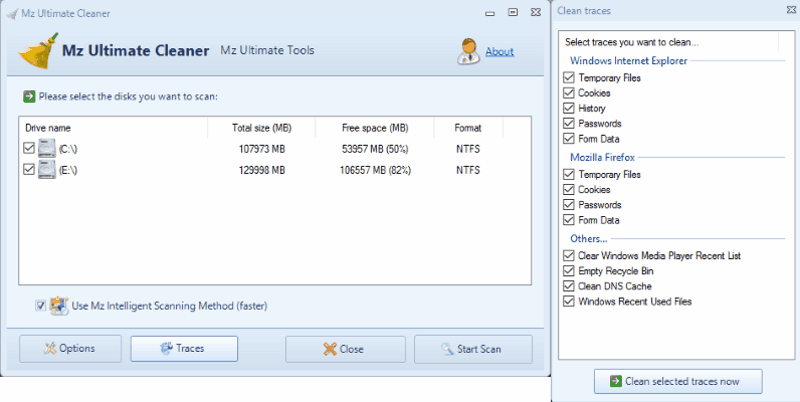
Task: Click NTFS format cell in C:\ row
Action: [468, 149]
